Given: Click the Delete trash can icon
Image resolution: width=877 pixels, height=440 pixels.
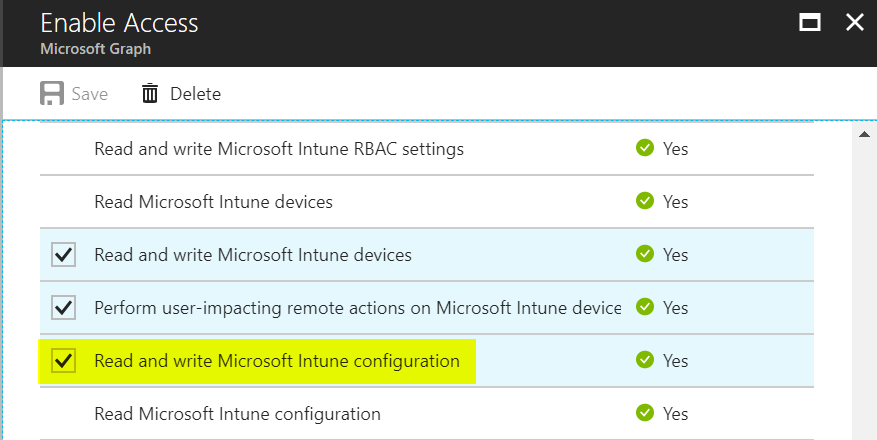Looking at the screenshot, I should pyautogui.click(x=150, y=94).
